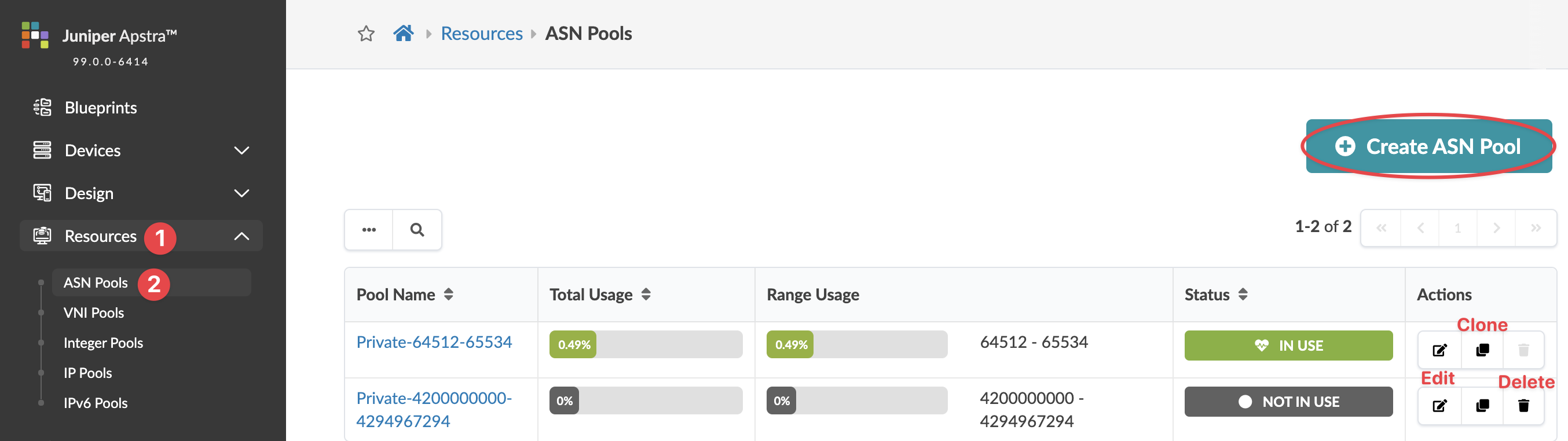The width and height of the screenshot is (1568, 441).
Task: Collapse the Resources menu section
Action: pos(241,236)
